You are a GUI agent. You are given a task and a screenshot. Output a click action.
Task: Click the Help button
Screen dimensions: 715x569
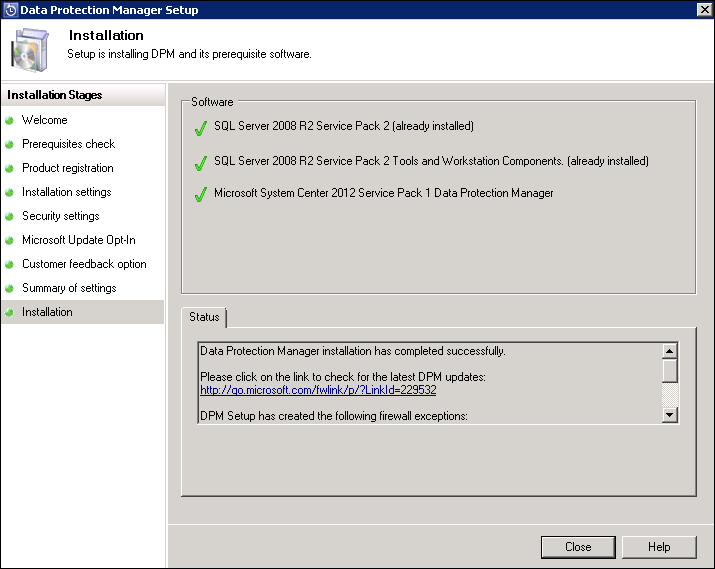(659, 547)
